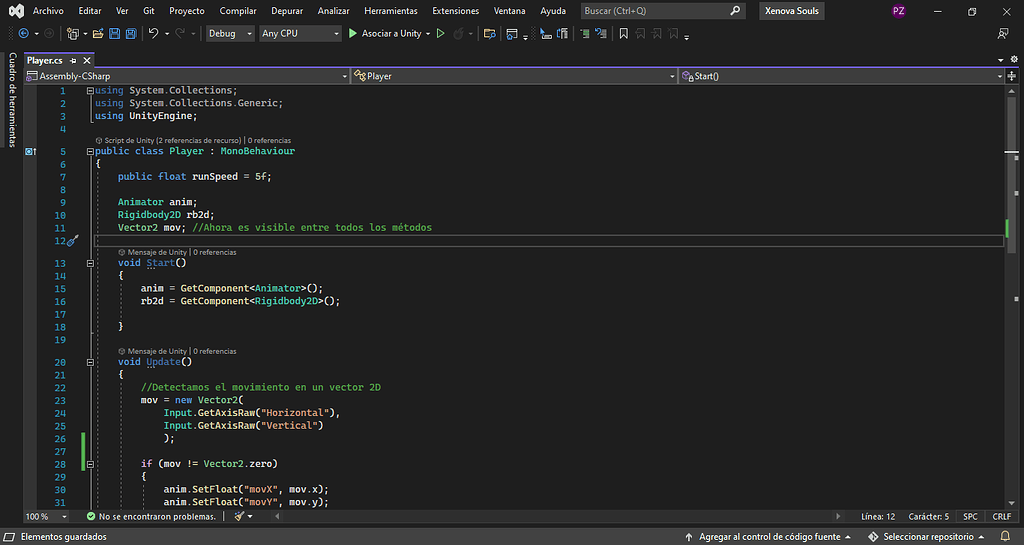Click Agregar al control de código fuente
Viewport: 1024px width, 545px height.
pyautogui.click(x=769, y=537)
